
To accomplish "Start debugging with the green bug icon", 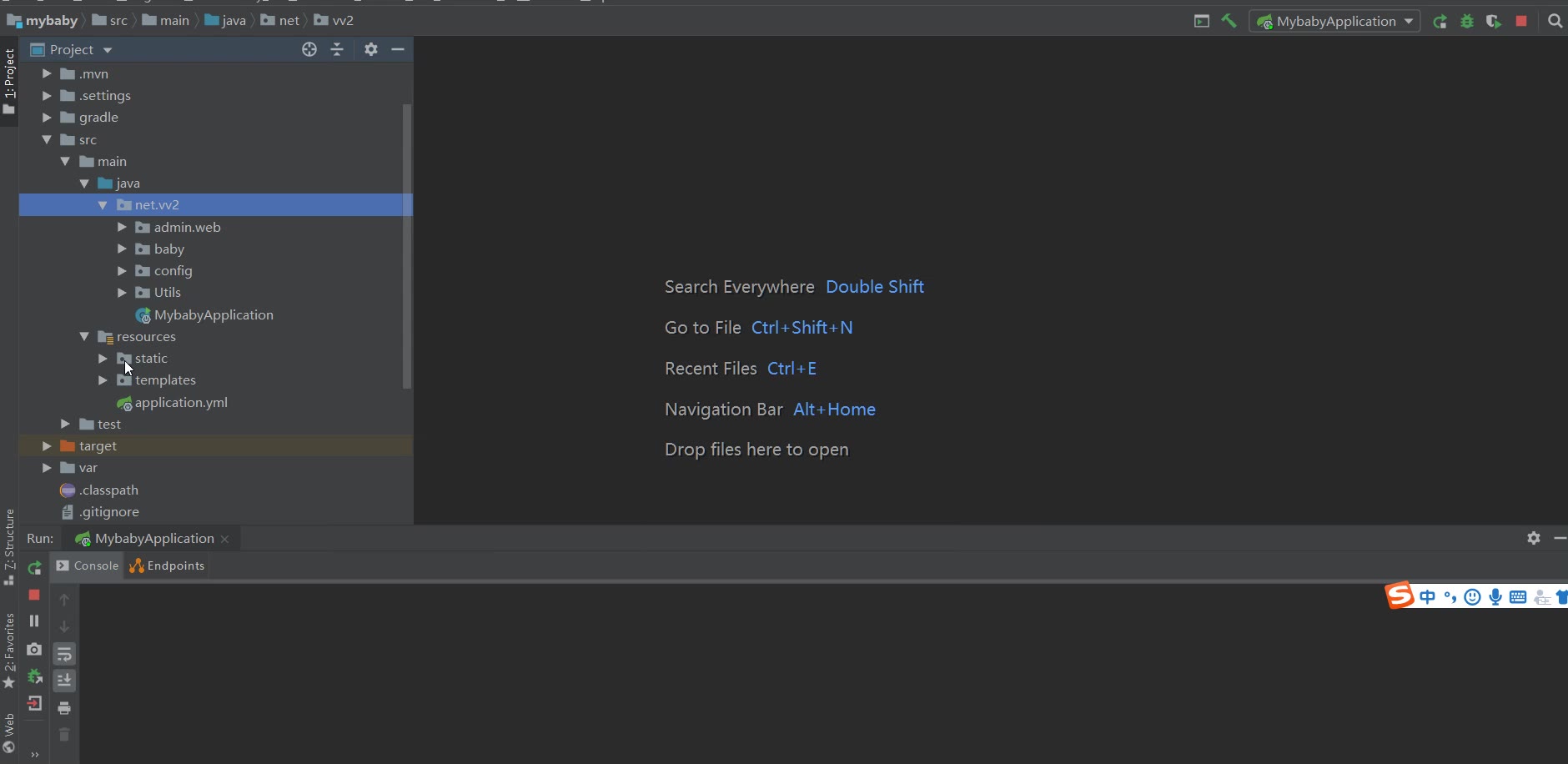I will [1467, 22].
